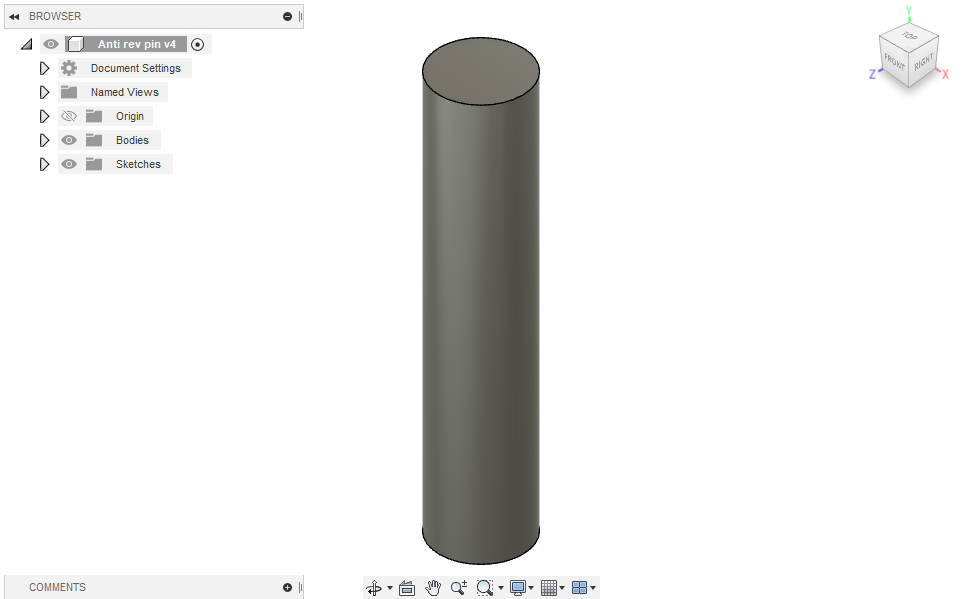The width and height of the screenshot is (962, 599).
Task: Select the Fit zoom window tool
Action: [485, 588]
